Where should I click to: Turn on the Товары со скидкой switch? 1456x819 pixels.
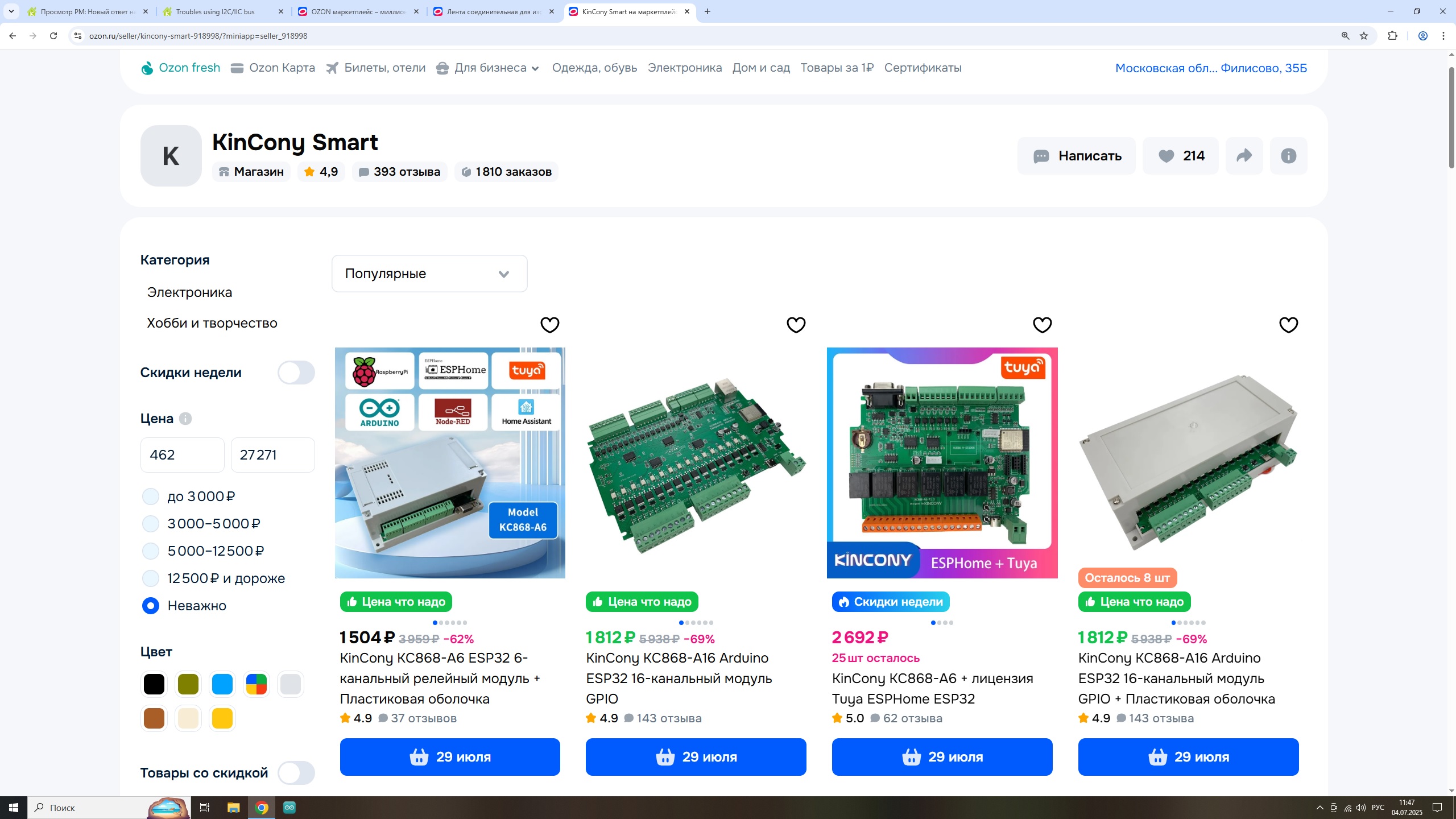[296, 773]
